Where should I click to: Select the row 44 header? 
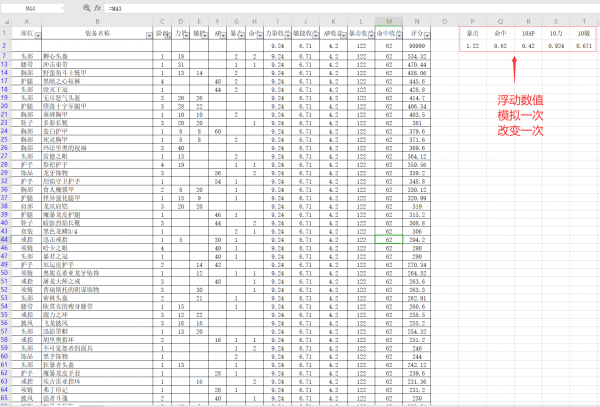[6, 240]
